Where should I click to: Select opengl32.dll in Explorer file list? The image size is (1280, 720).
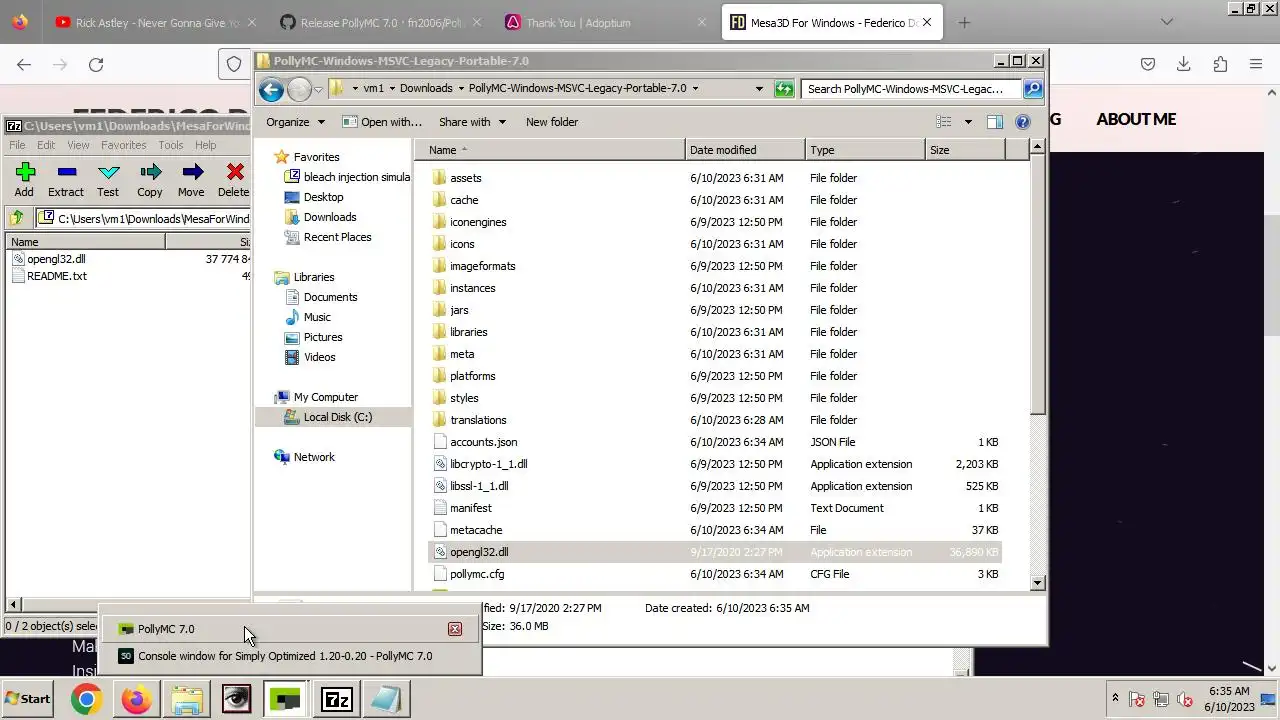point(716,552)
